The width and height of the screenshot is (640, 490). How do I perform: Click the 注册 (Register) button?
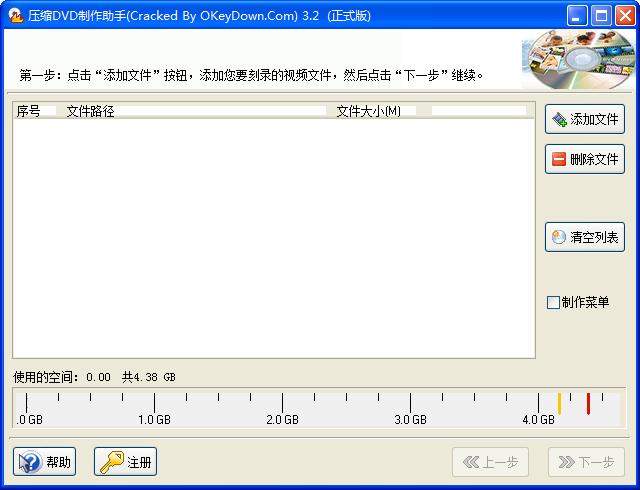pos(125,462)
